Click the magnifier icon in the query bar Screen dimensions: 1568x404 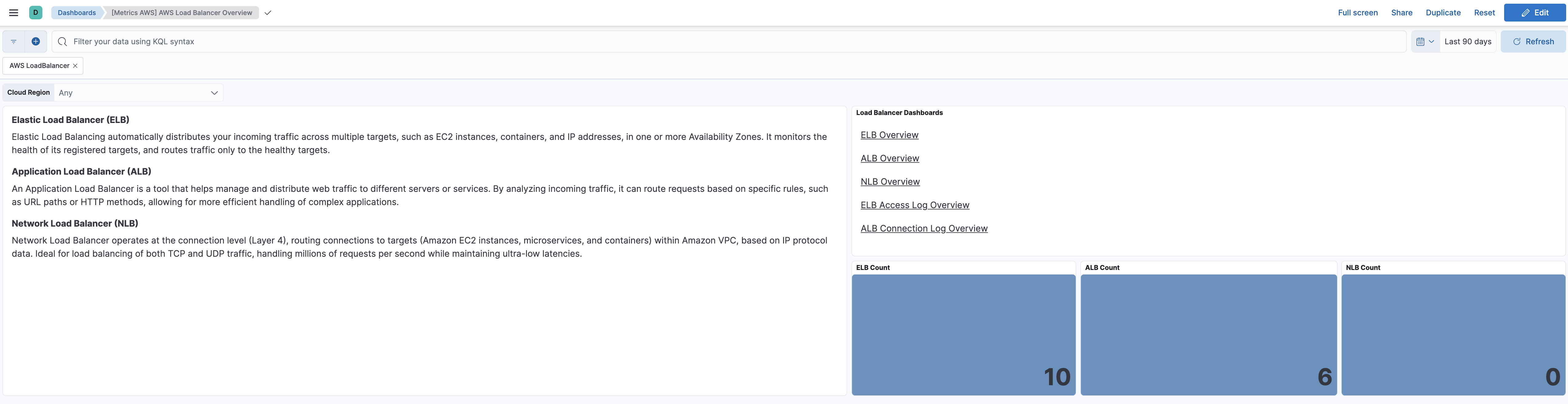point(62,41)
